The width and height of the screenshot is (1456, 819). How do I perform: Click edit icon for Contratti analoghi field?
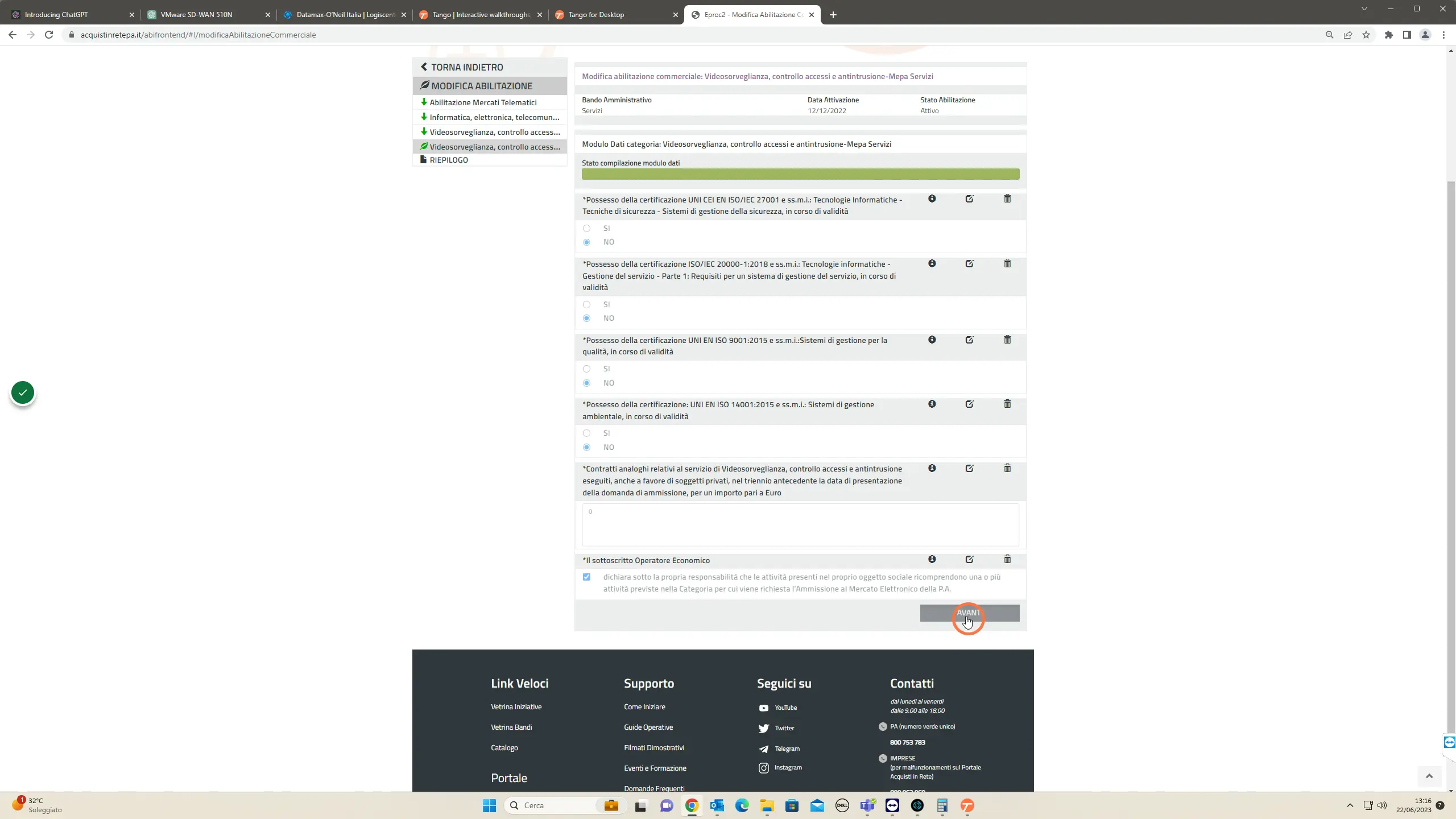coord(969,468)
